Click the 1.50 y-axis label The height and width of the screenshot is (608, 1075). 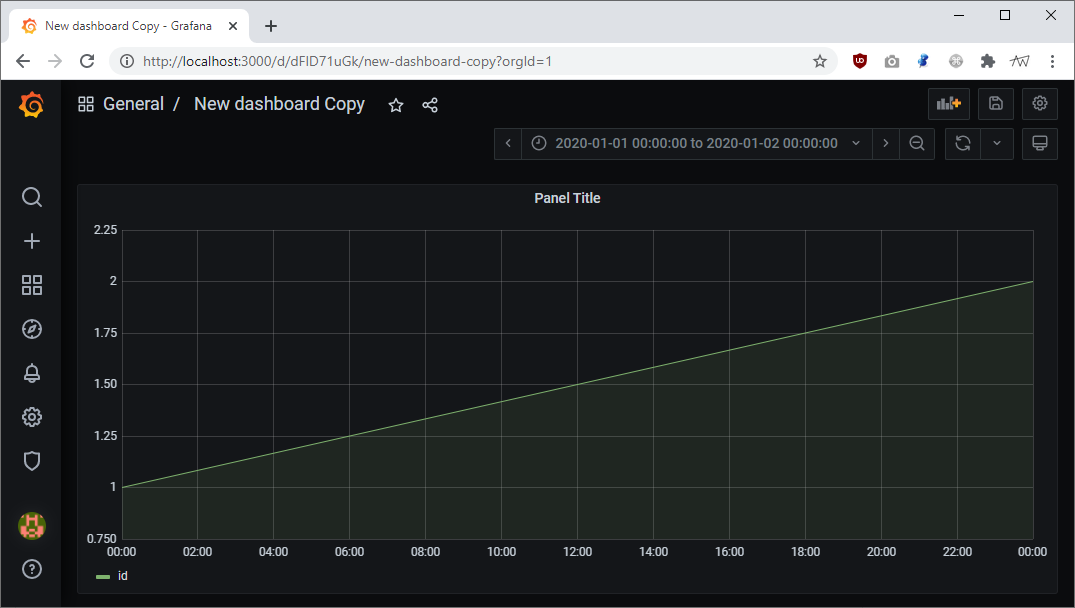pos(106,384)
